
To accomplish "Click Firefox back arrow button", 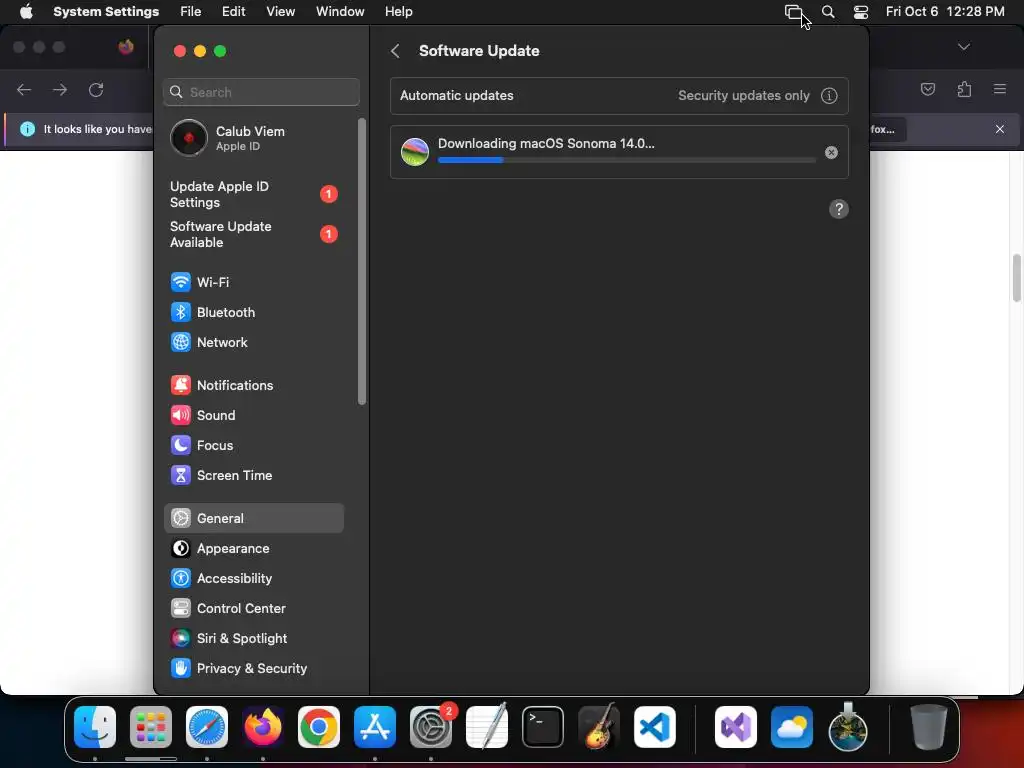I will coord(24,90).
